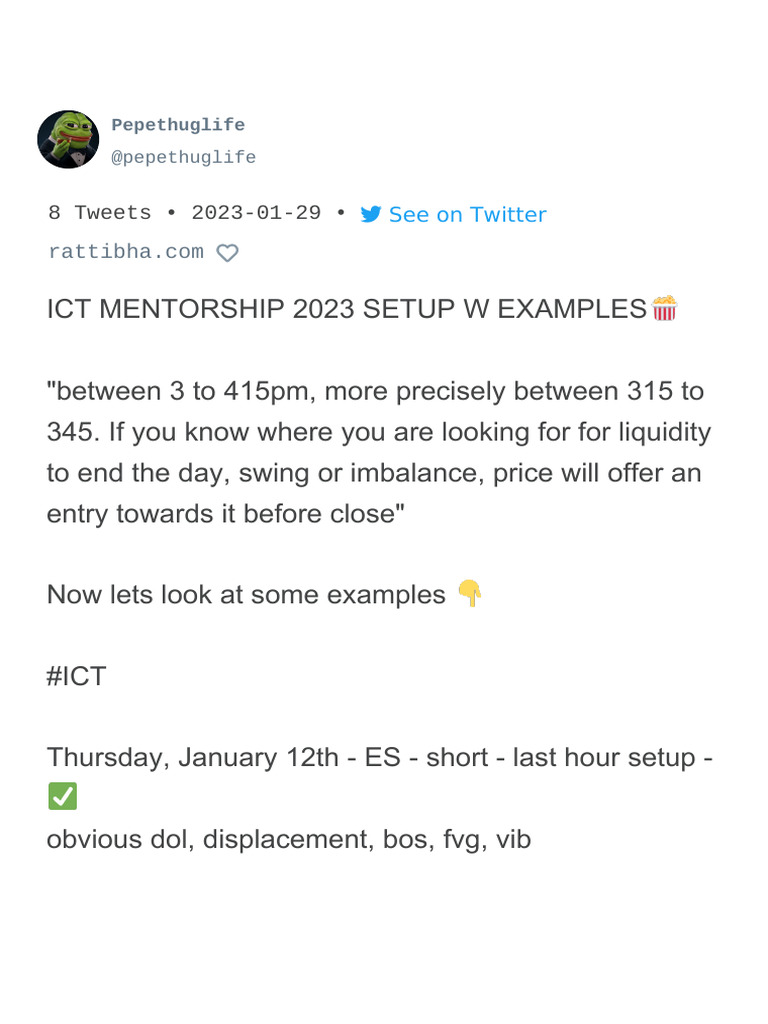Viewport: 768px width, 1024px height.
Task: Click "Now lets look at some examples" text
Action: coord(246,595)
